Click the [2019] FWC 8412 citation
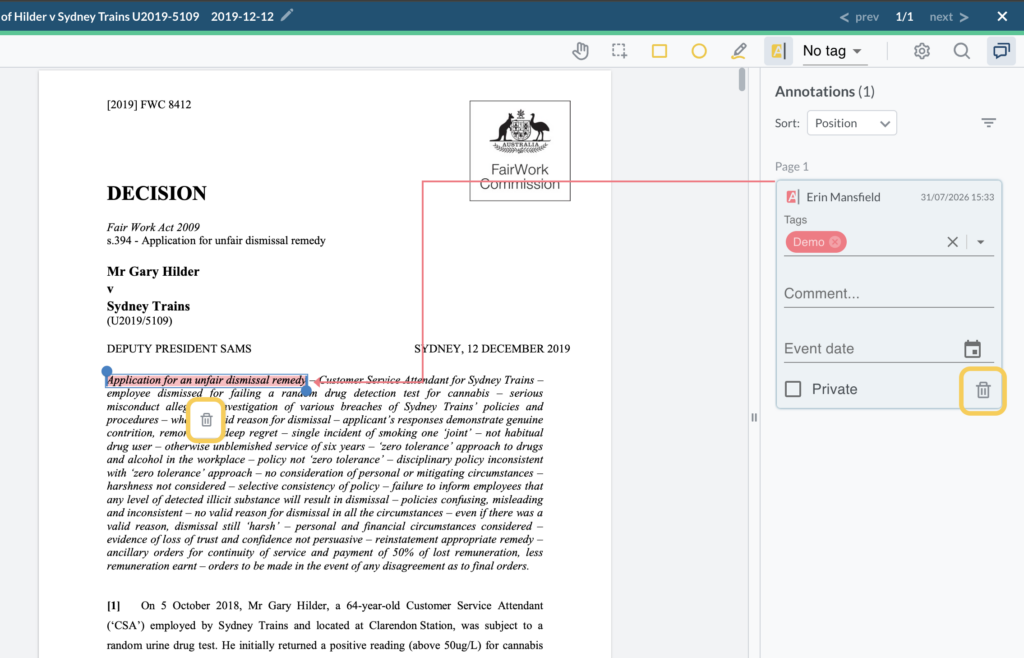 (x=149, y=104)
